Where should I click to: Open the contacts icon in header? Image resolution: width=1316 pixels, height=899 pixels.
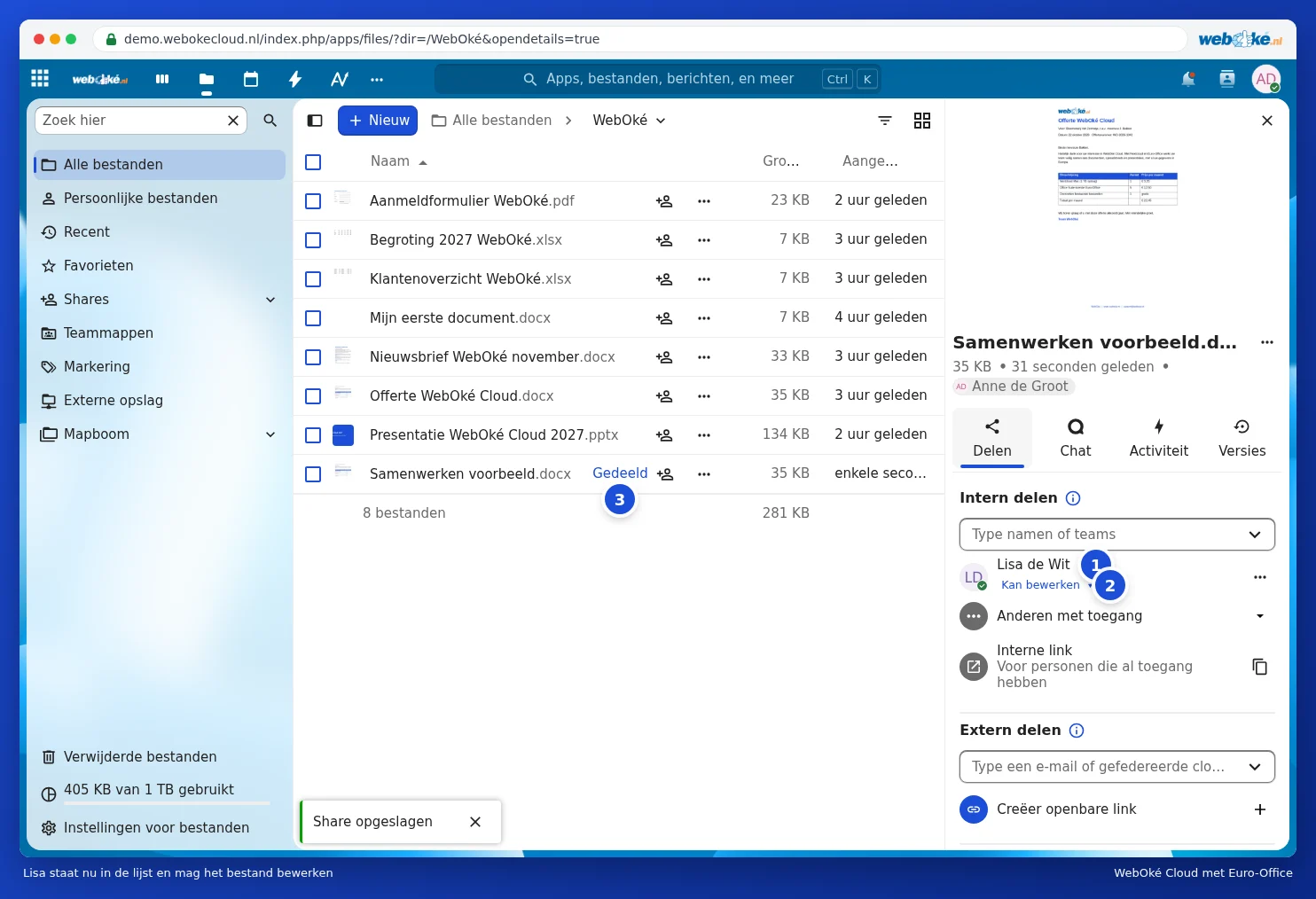[x=1227, y=79]
